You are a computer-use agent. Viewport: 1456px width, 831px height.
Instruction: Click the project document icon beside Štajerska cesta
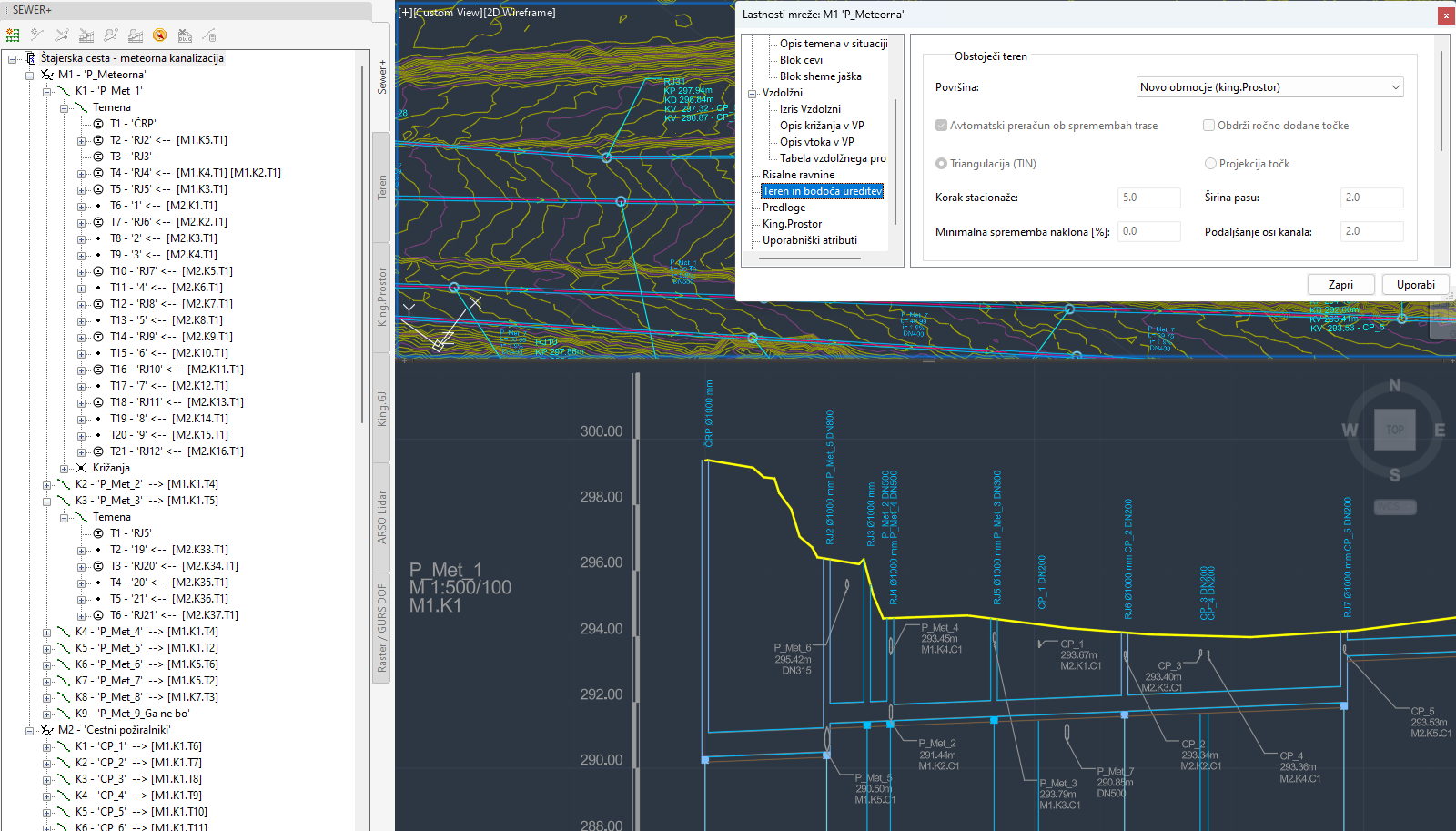31,58
